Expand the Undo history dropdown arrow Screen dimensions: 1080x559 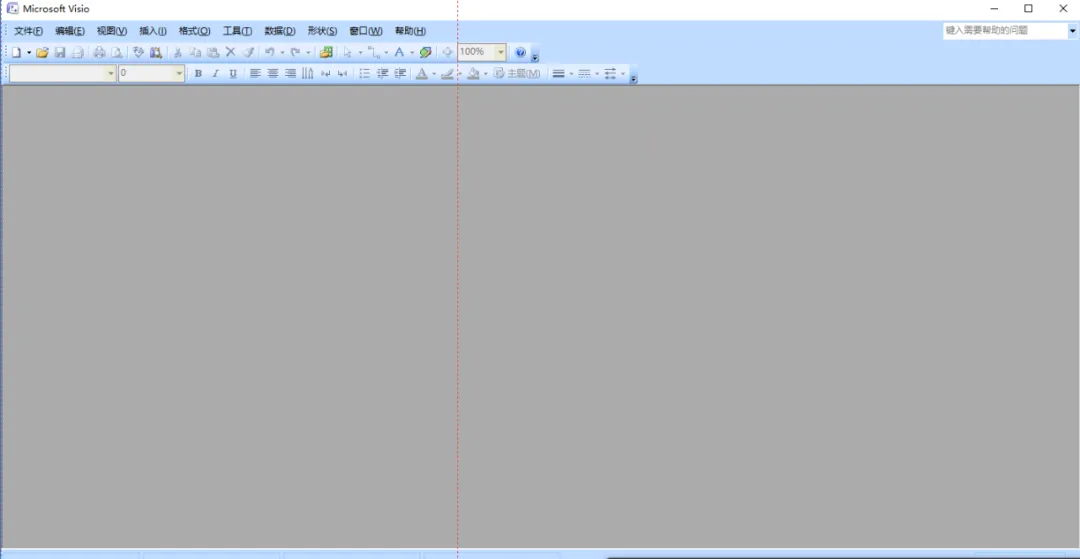(282, 52)
